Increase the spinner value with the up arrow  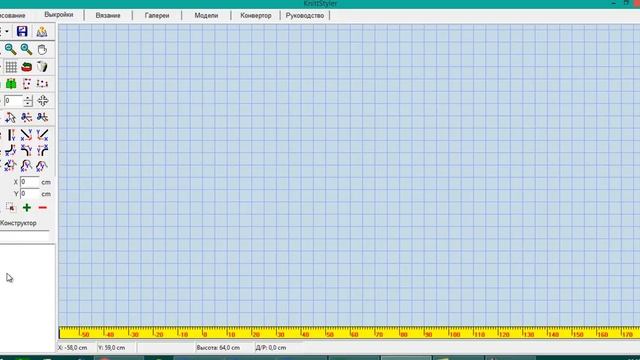28,98
